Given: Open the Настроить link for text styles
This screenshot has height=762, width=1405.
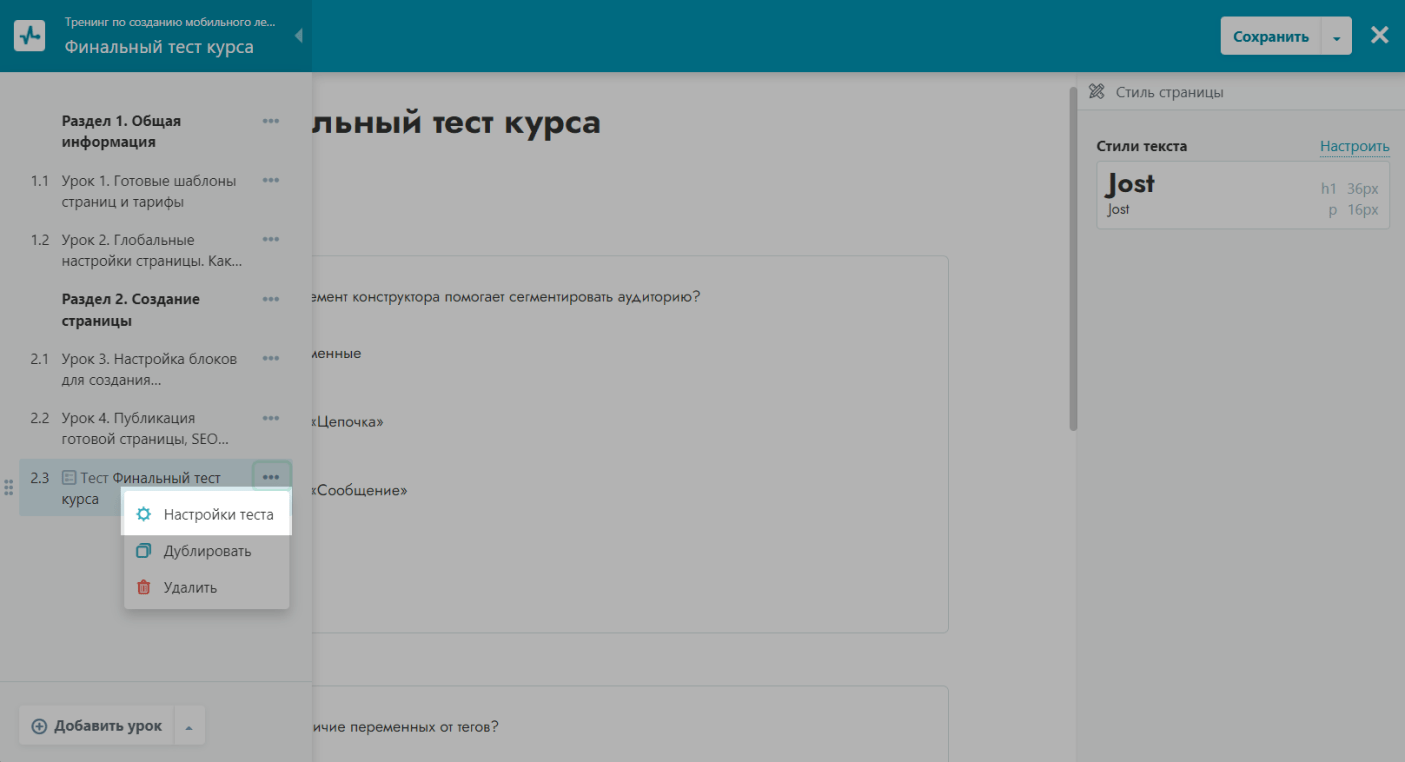Looking at the screenshot, I should [x=1355, y=147].
